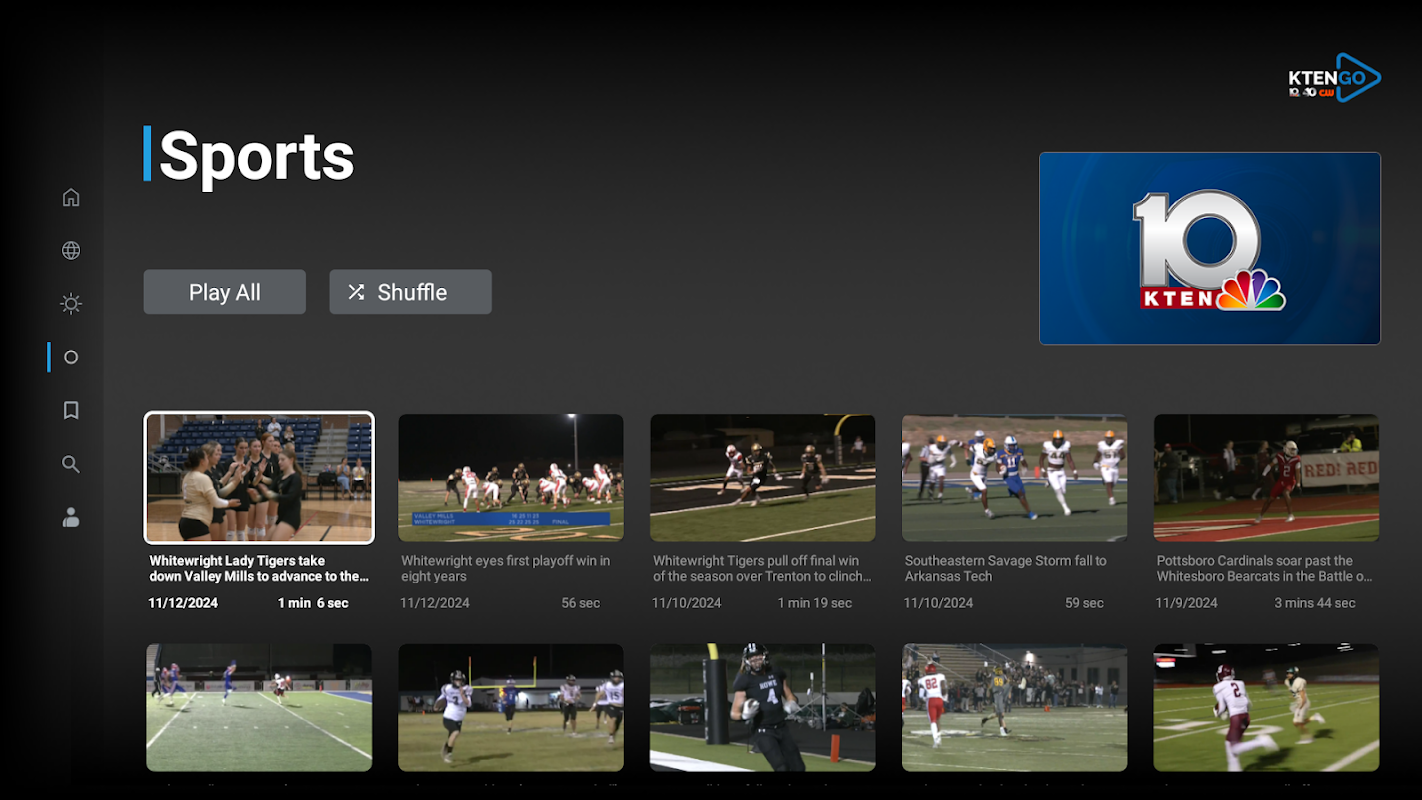Image resolution: width=1422 pixels, height=800 pixels.
Task: Select title "Whitewright eyes first playoff win in eight years"
Action: click(x=506, y=568)
